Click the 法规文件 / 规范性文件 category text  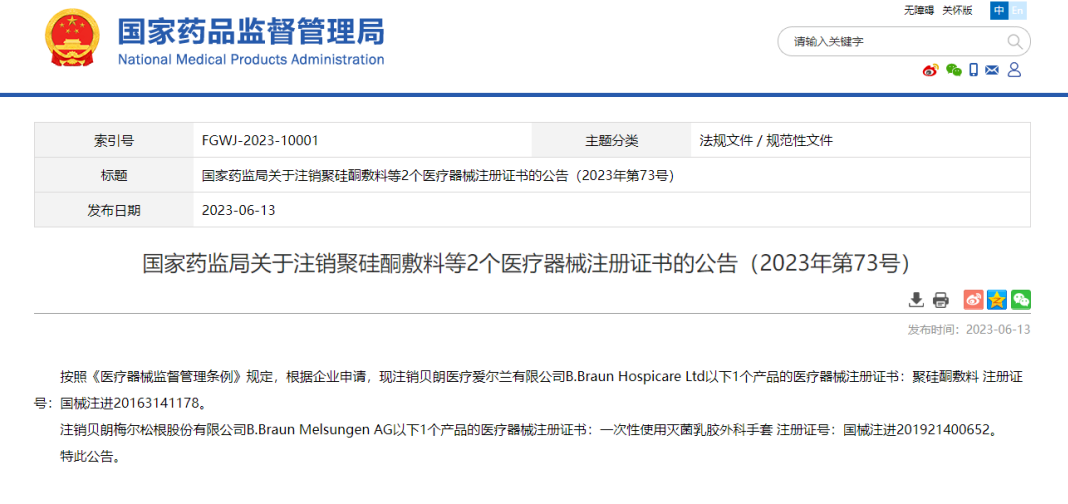[x=766, y=141]
